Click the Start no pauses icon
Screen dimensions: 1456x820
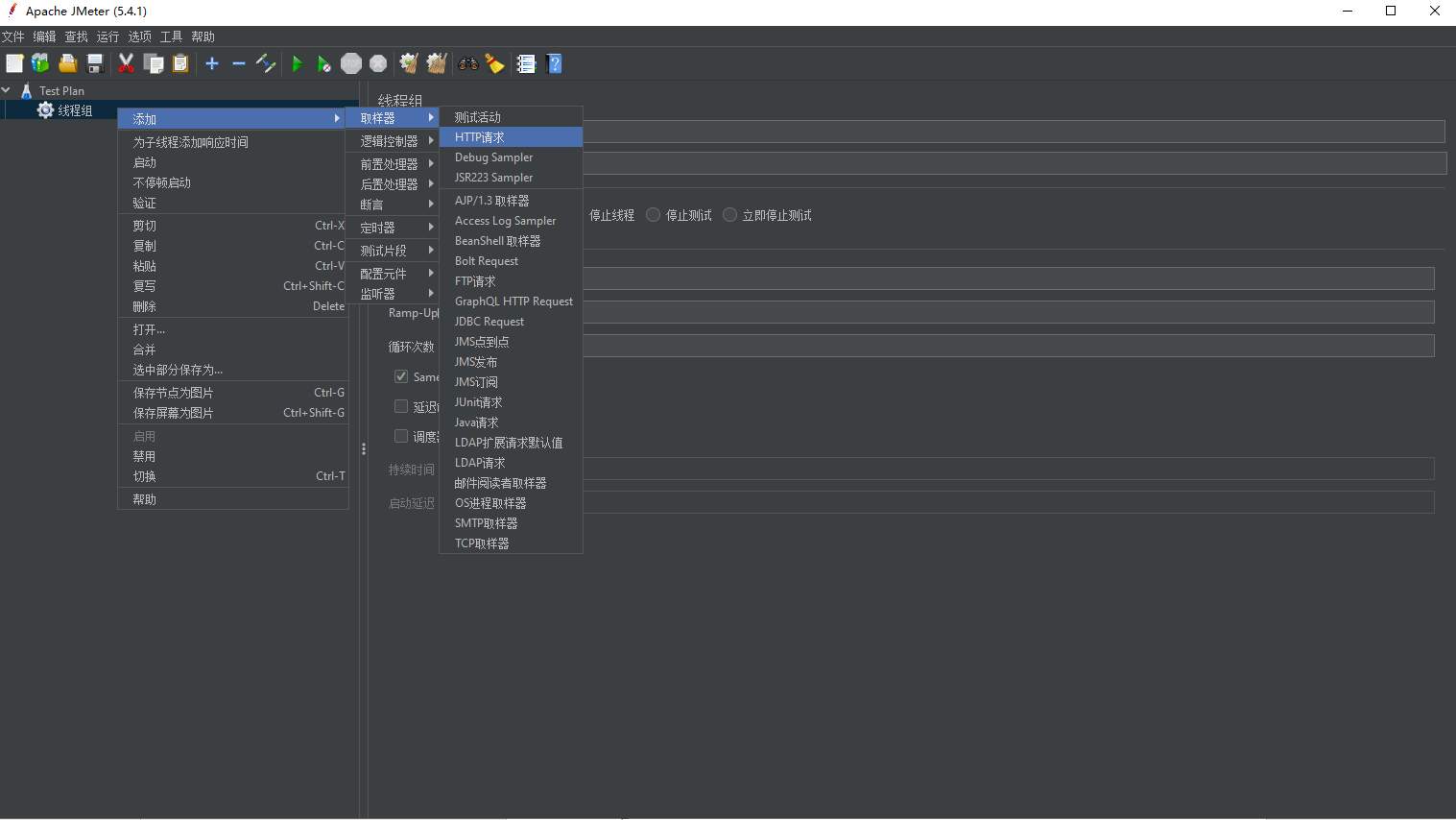324,63
